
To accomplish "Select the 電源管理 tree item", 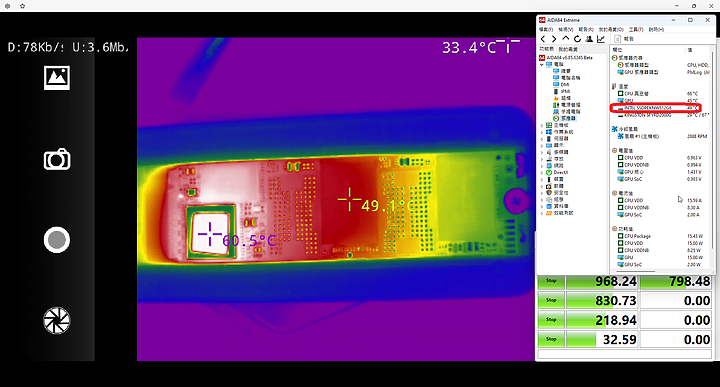I will point(567,105).
